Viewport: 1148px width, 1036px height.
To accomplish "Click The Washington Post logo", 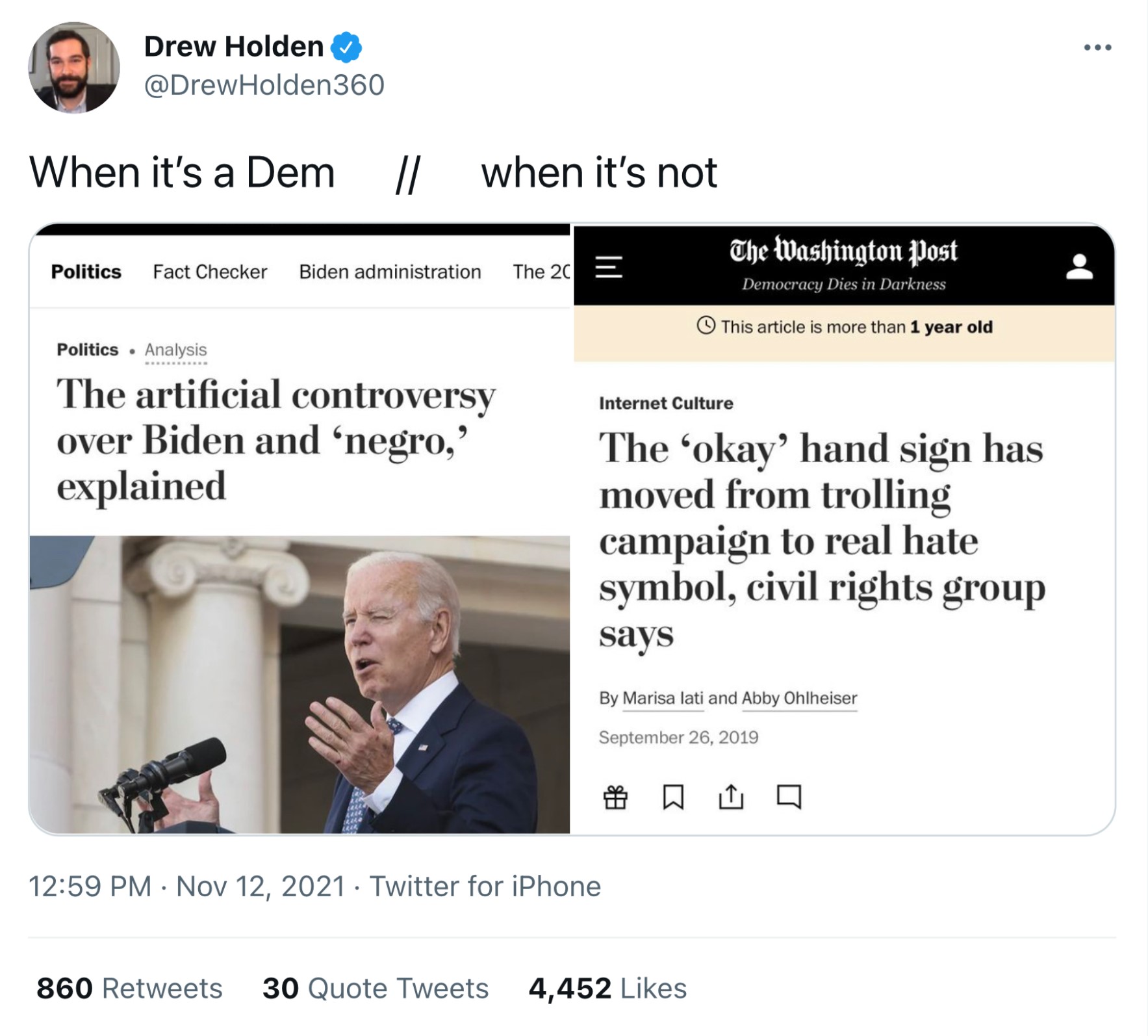I will click(843, 252).
